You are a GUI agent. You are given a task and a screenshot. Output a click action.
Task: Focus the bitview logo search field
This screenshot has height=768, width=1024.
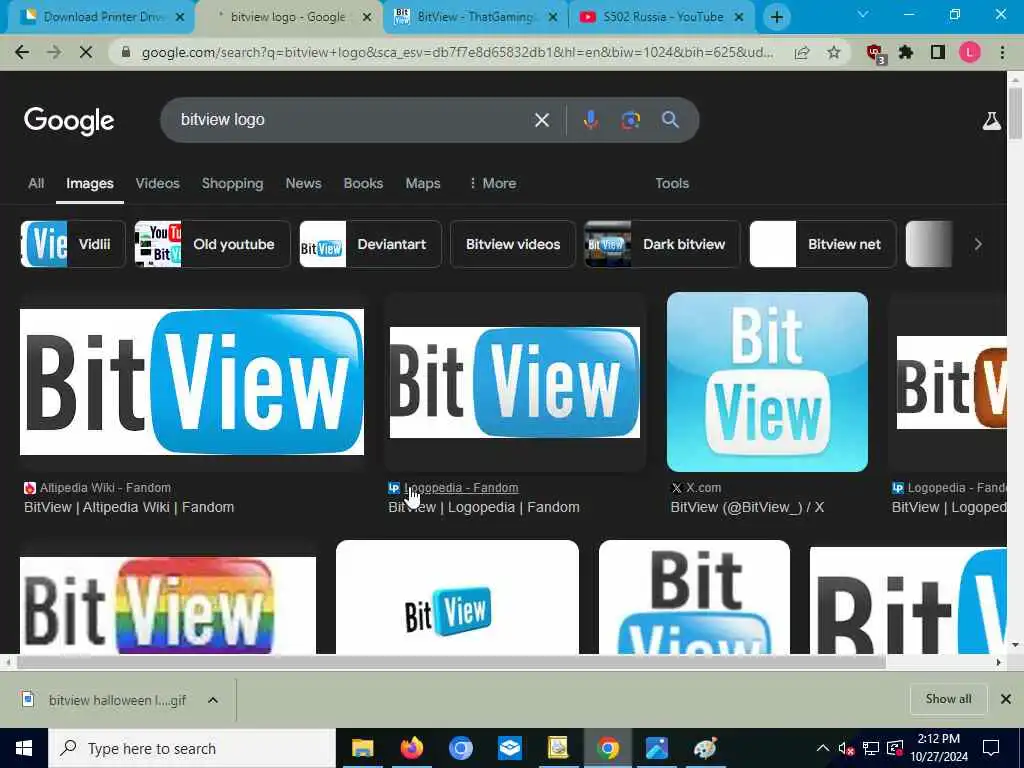click(353, 120)
